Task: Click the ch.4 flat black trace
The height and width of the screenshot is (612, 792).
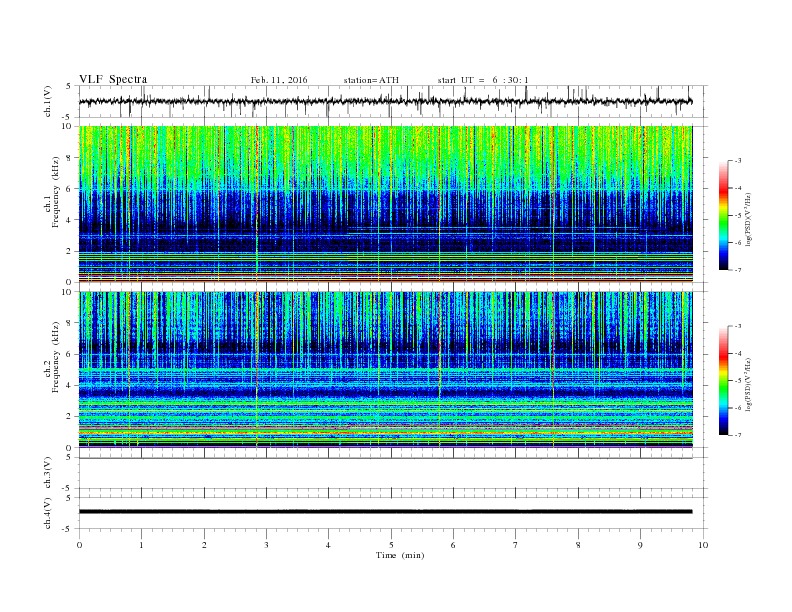Action: pyautogui.click(x=386, y=512)
